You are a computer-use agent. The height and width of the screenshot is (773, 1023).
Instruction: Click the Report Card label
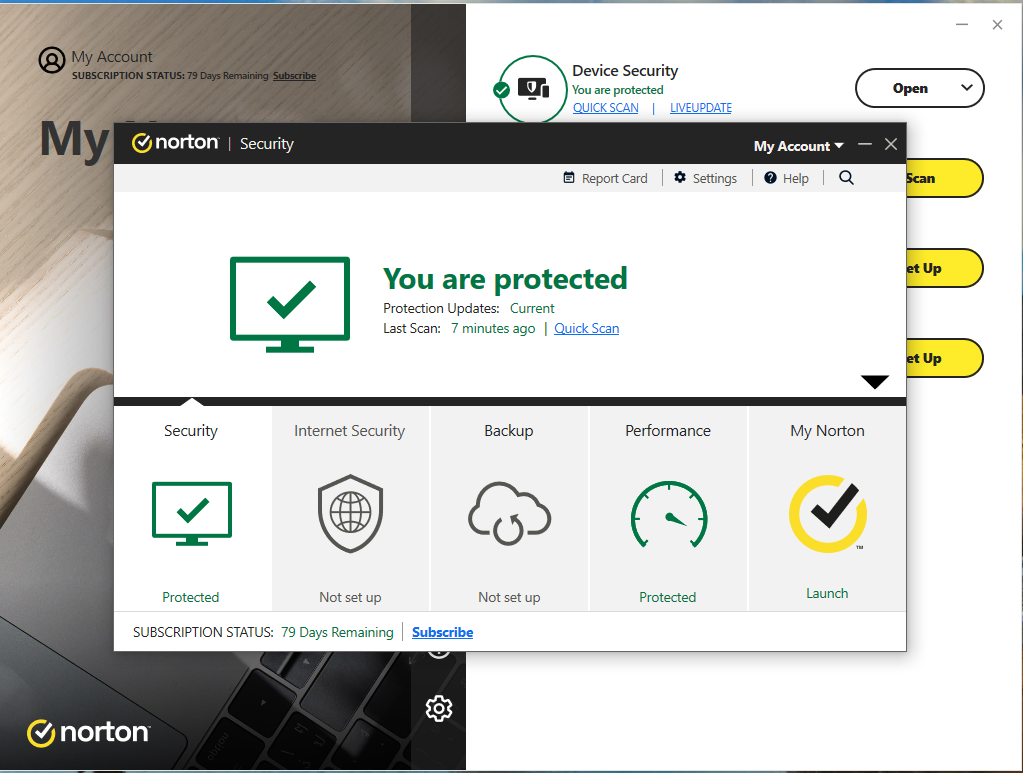click(615, 178)
